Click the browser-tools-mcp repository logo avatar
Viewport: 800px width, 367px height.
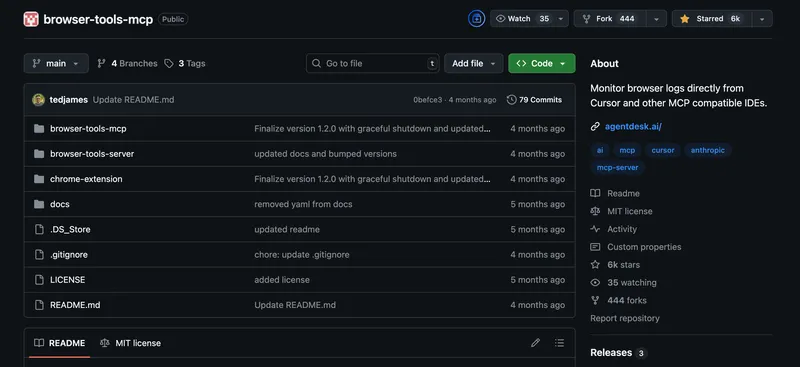pyautogui.click(x=31, y=19)
